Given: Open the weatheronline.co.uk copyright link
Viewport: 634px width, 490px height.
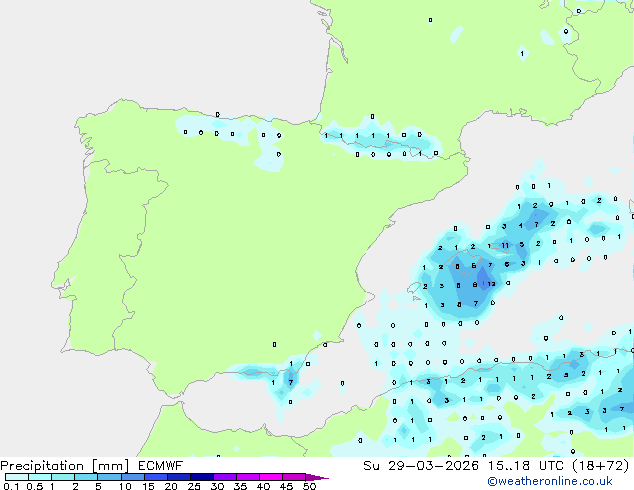Looking at the screenshot, I should click(x=550, y=481).
